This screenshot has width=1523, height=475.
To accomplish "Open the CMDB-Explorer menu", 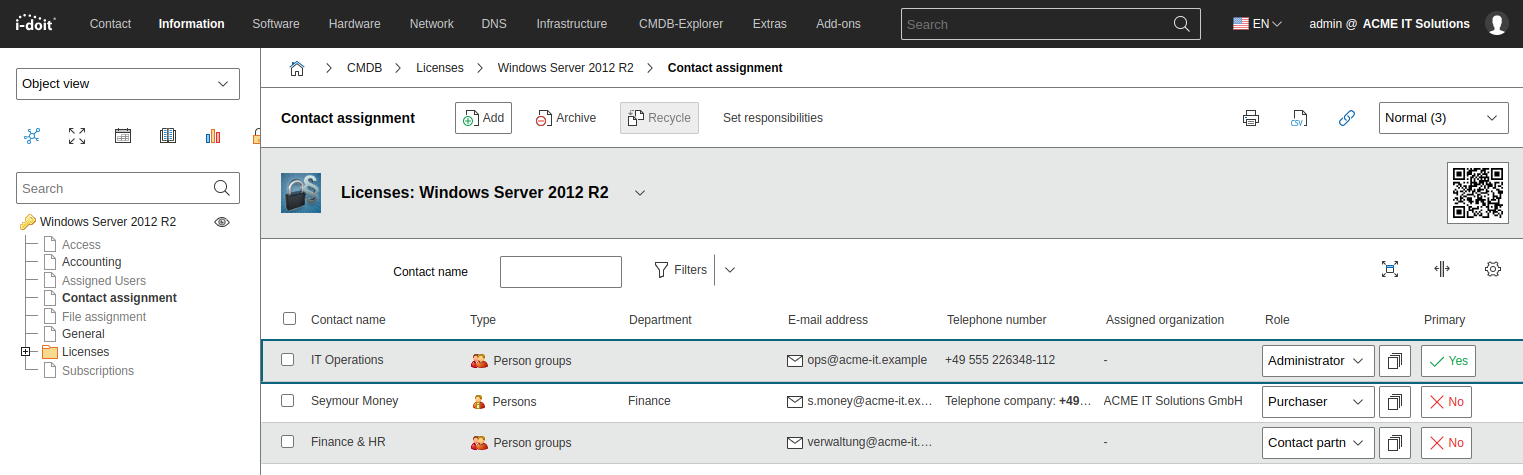I will point(681,24).
